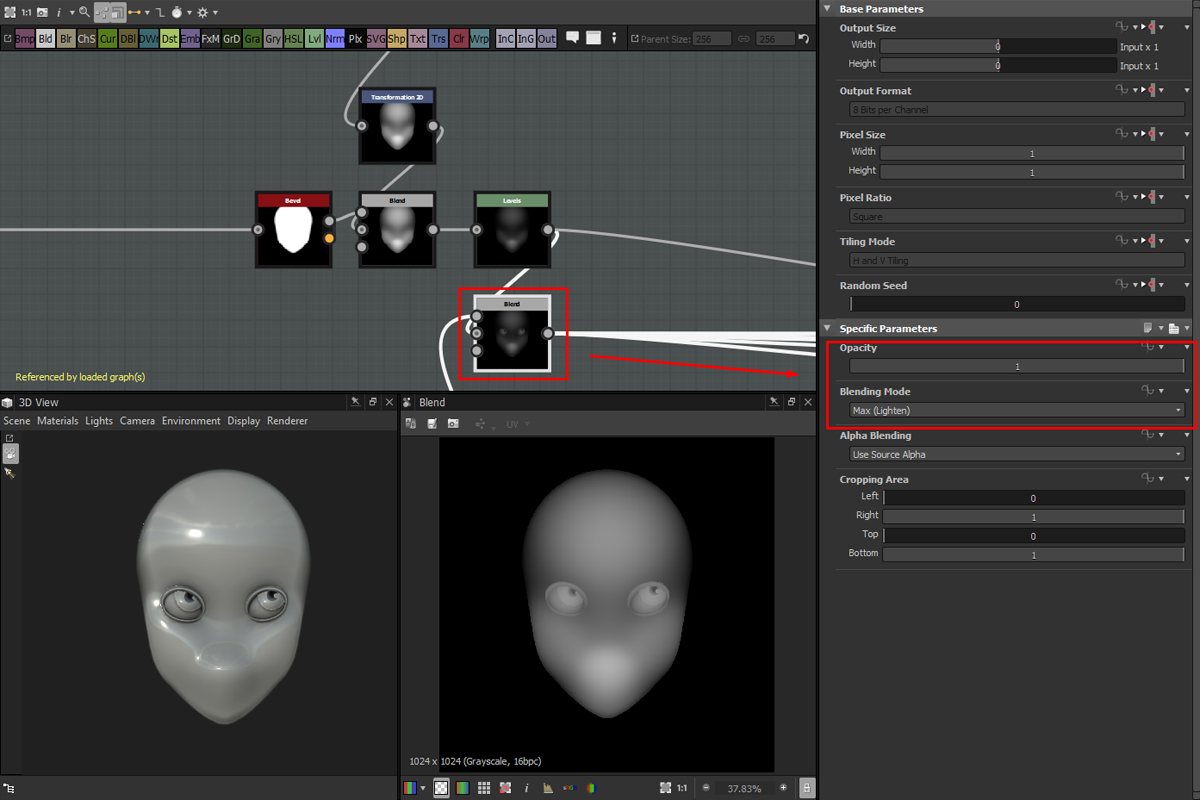Image resolution: width=1200 pixels, height=800 pixels.
Task: Toggle zoom lock in 2D view
Action: (x=808, y=788)
